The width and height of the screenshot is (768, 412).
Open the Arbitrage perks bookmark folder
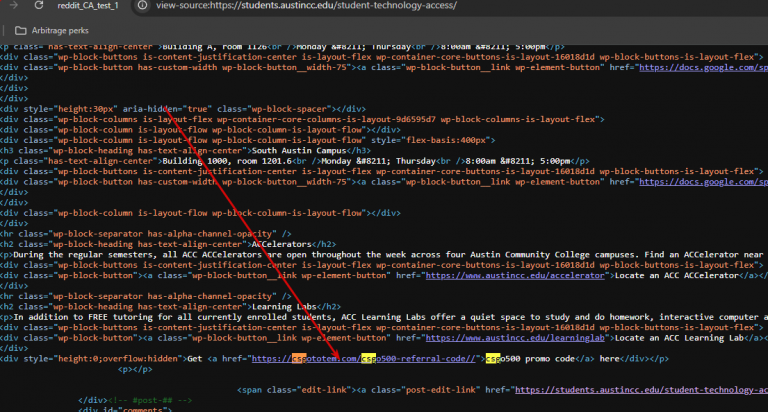(51, 30)
